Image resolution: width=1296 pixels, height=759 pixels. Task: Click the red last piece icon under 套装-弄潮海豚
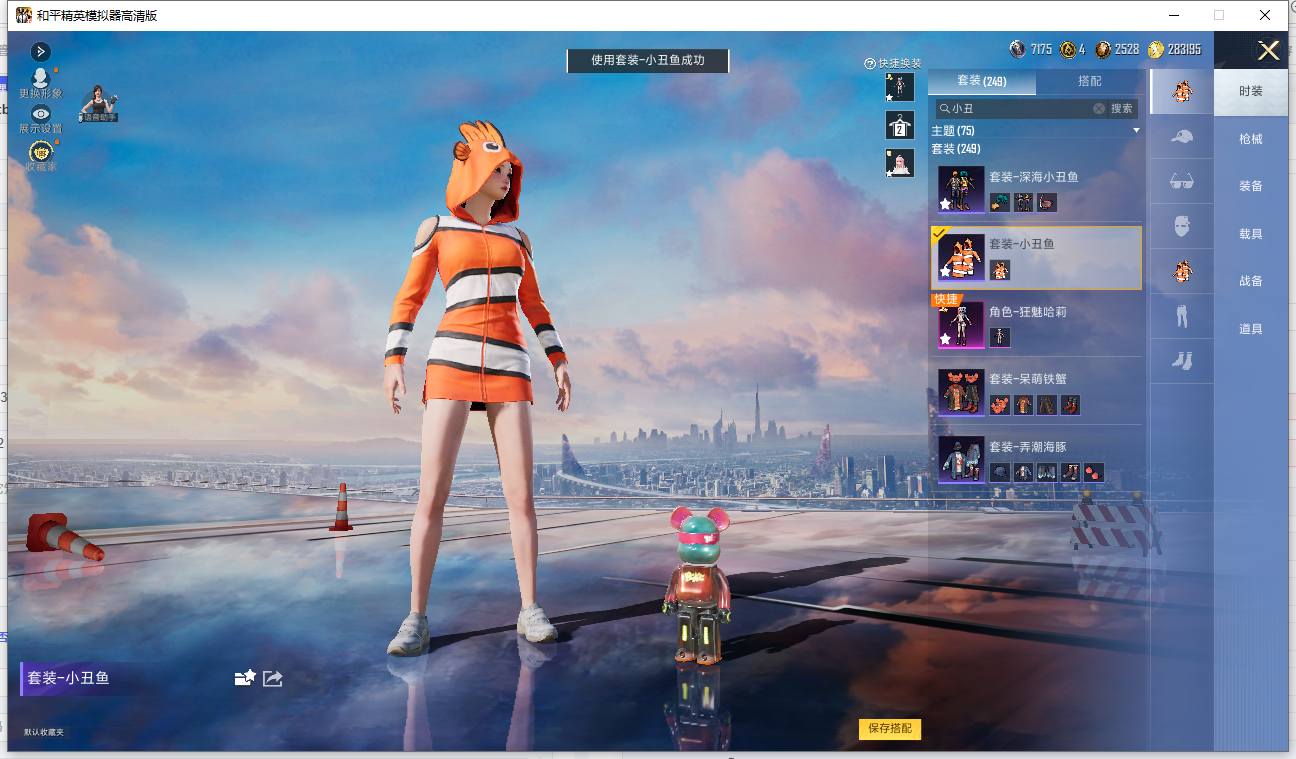(1093, 473)
